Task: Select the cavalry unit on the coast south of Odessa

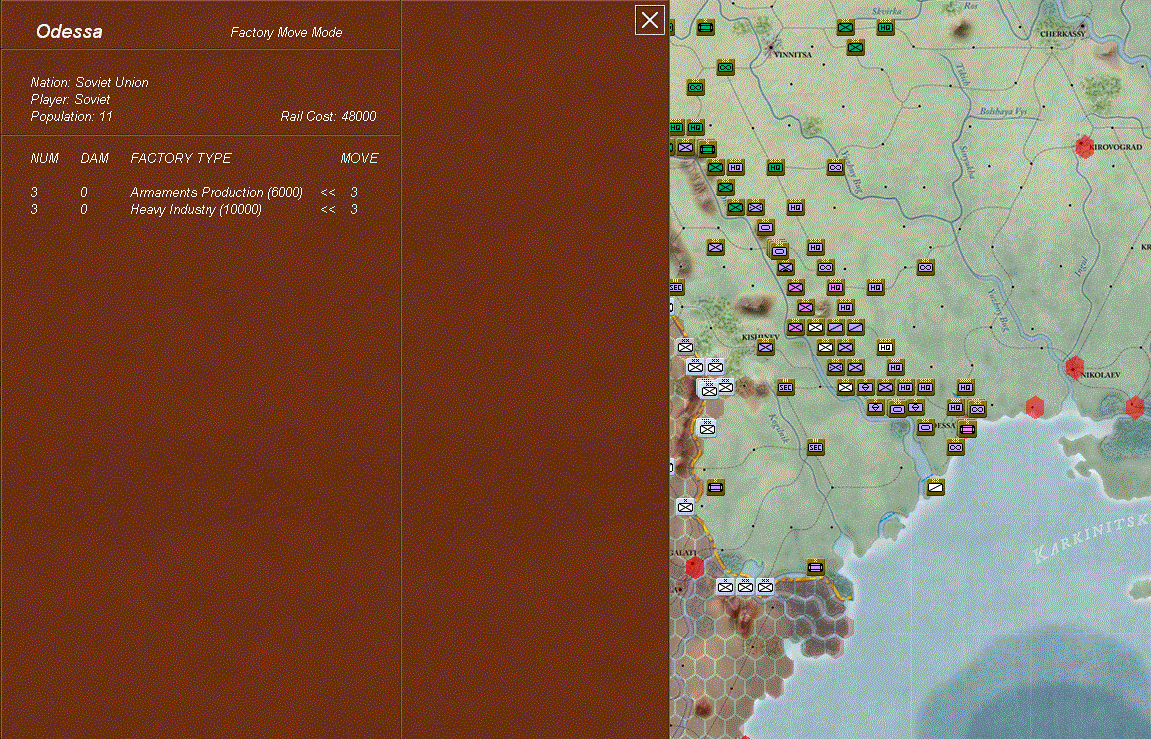Action: point(935,487)
